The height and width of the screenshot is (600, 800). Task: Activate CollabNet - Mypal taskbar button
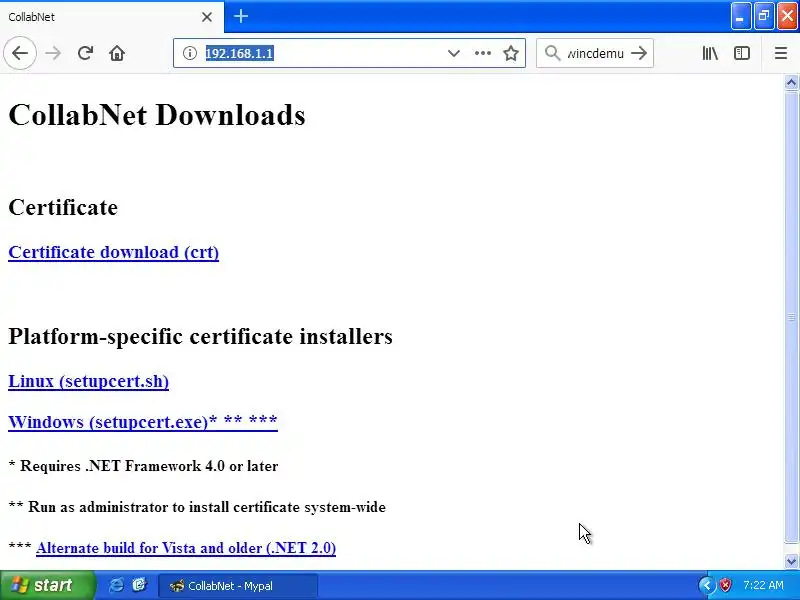coord(238,586)
